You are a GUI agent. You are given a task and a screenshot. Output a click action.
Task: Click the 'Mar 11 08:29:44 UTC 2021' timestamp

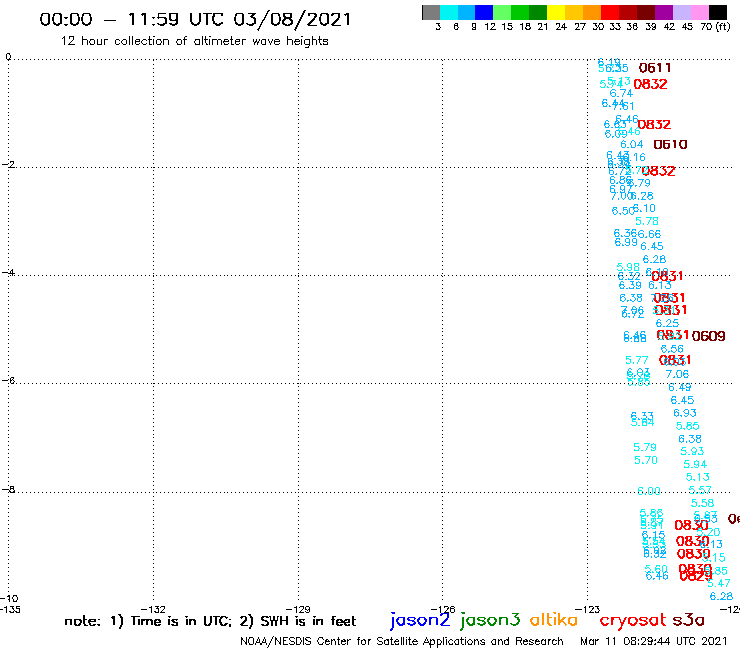coord(654,641)
